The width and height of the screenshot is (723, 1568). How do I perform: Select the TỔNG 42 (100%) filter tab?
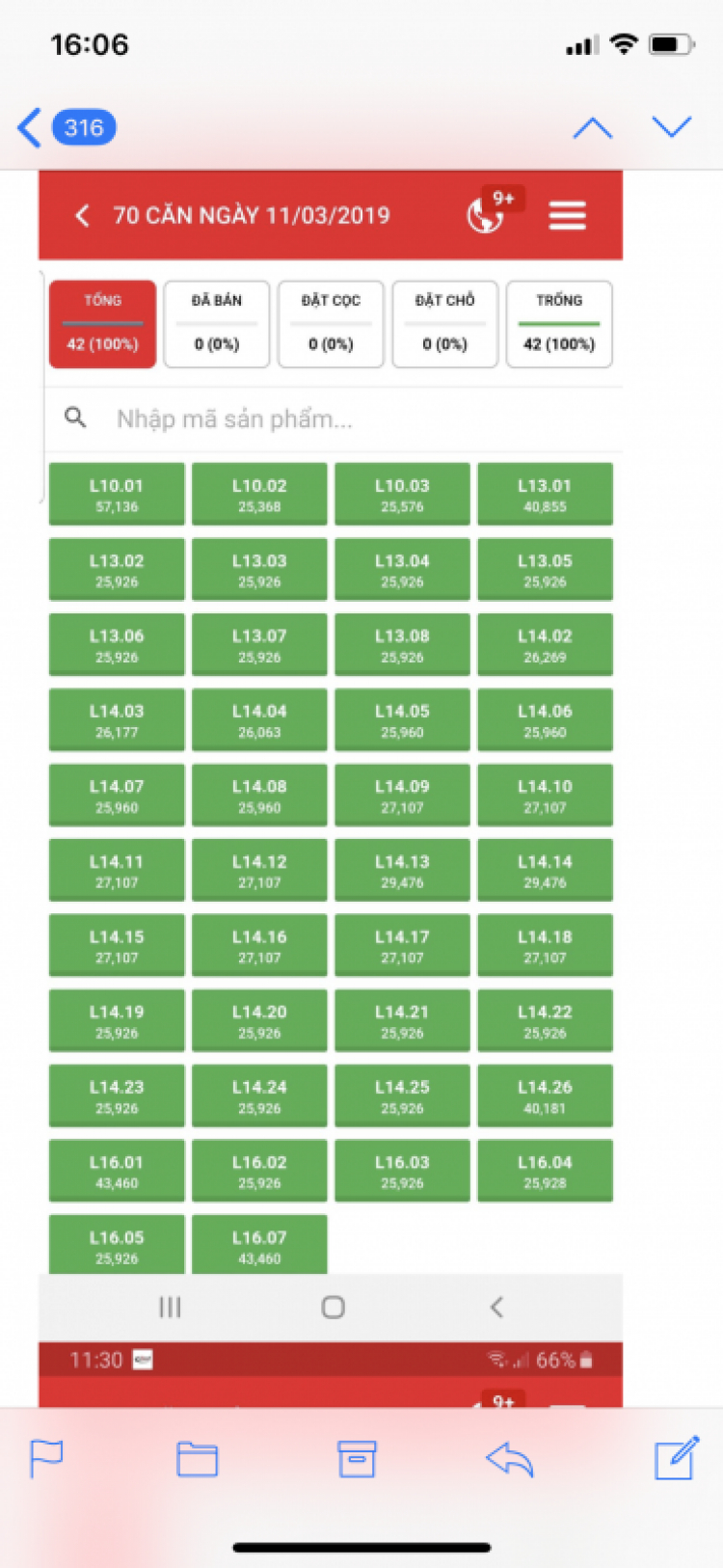102,324
